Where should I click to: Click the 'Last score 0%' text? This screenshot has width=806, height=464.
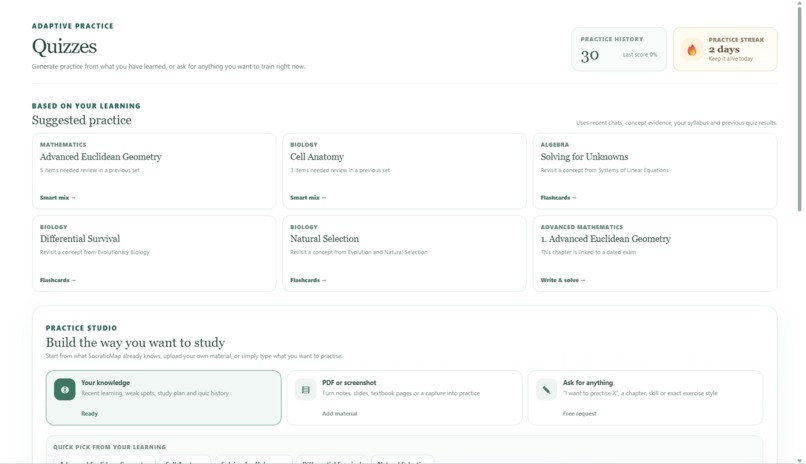click(x=640, y=54)
